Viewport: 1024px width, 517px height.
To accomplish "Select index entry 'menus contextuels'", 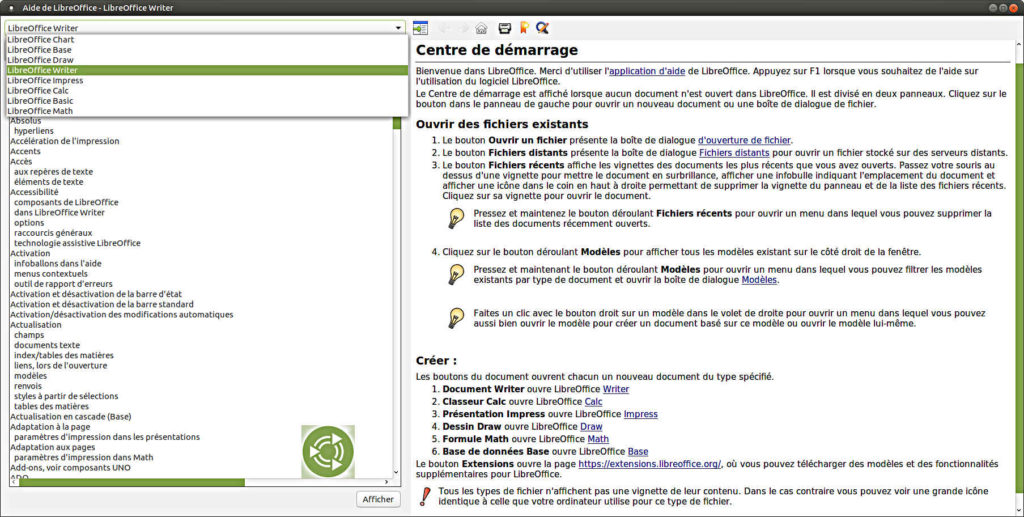I will 50,274.
